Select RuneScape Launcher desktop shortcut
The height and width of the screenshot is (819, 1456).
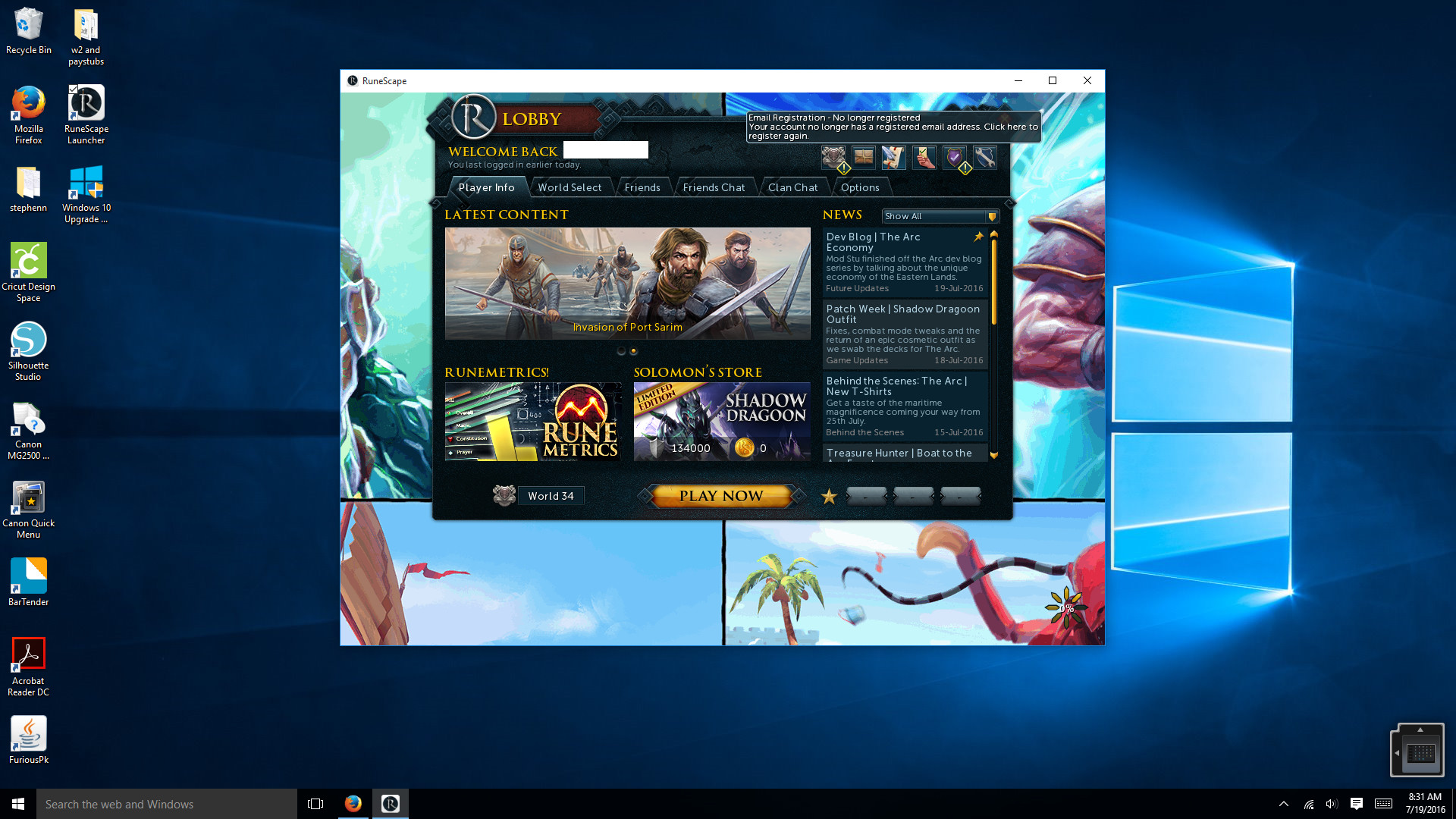click(x=86, y=115)
